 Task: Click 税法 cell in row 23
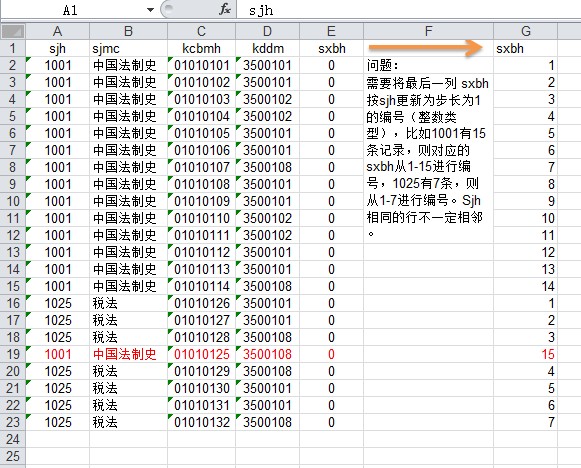128,422
